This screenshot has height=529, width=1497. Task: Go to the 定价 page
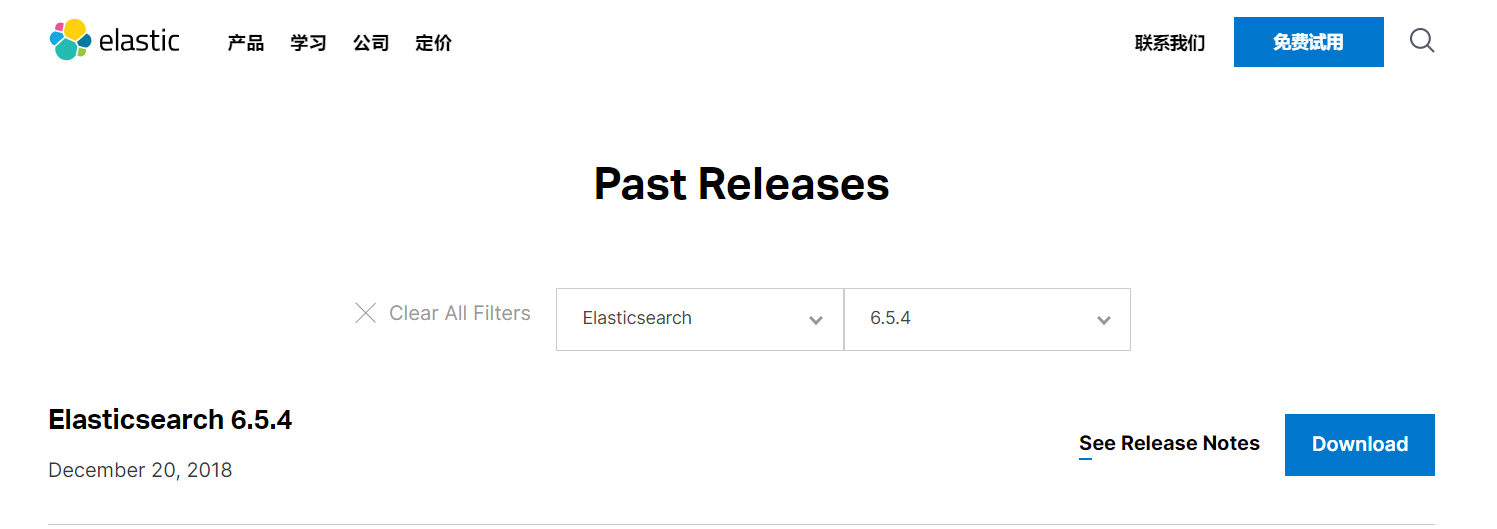pyautogui.click(x=434, y=43)
